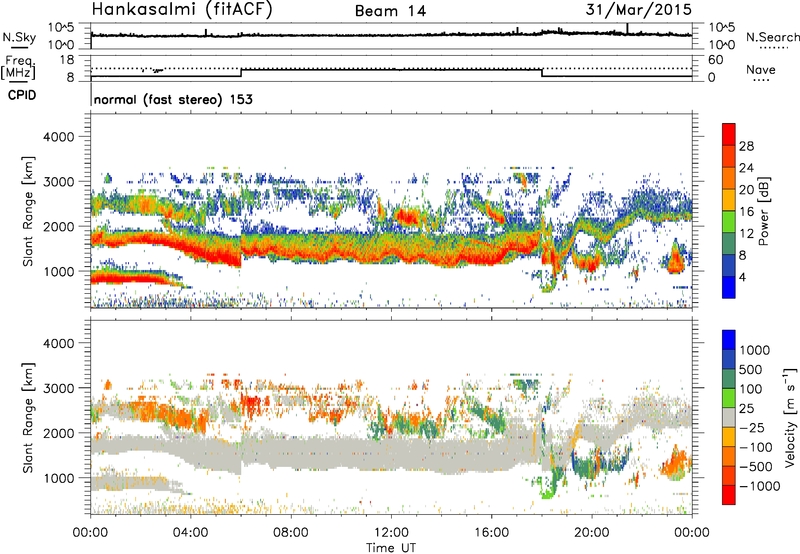Click the Power colorbar blue bottom segment

pos(729,287)
